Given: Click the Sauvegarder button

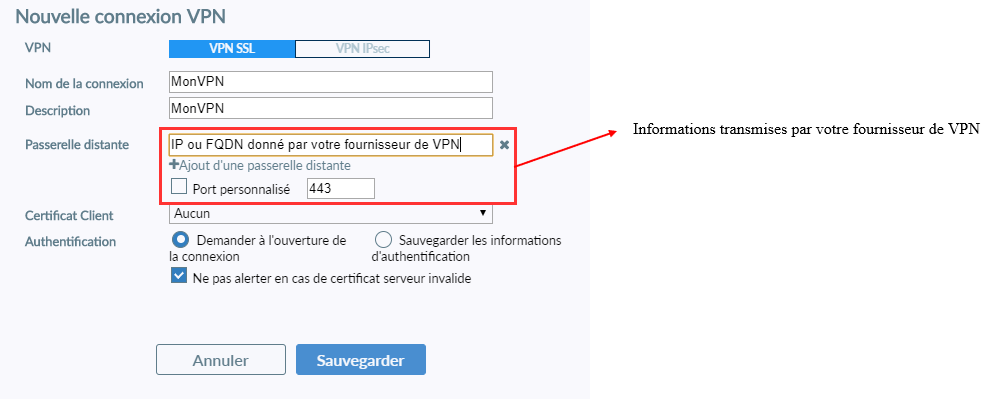Looking at the screenshot, I should point(361,360).
